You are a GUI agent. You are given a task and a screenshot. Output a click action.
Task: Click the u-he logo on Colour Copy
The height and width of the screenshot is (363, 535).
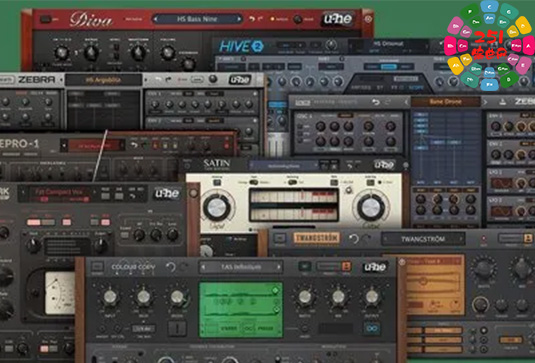(x=375, y=267)
